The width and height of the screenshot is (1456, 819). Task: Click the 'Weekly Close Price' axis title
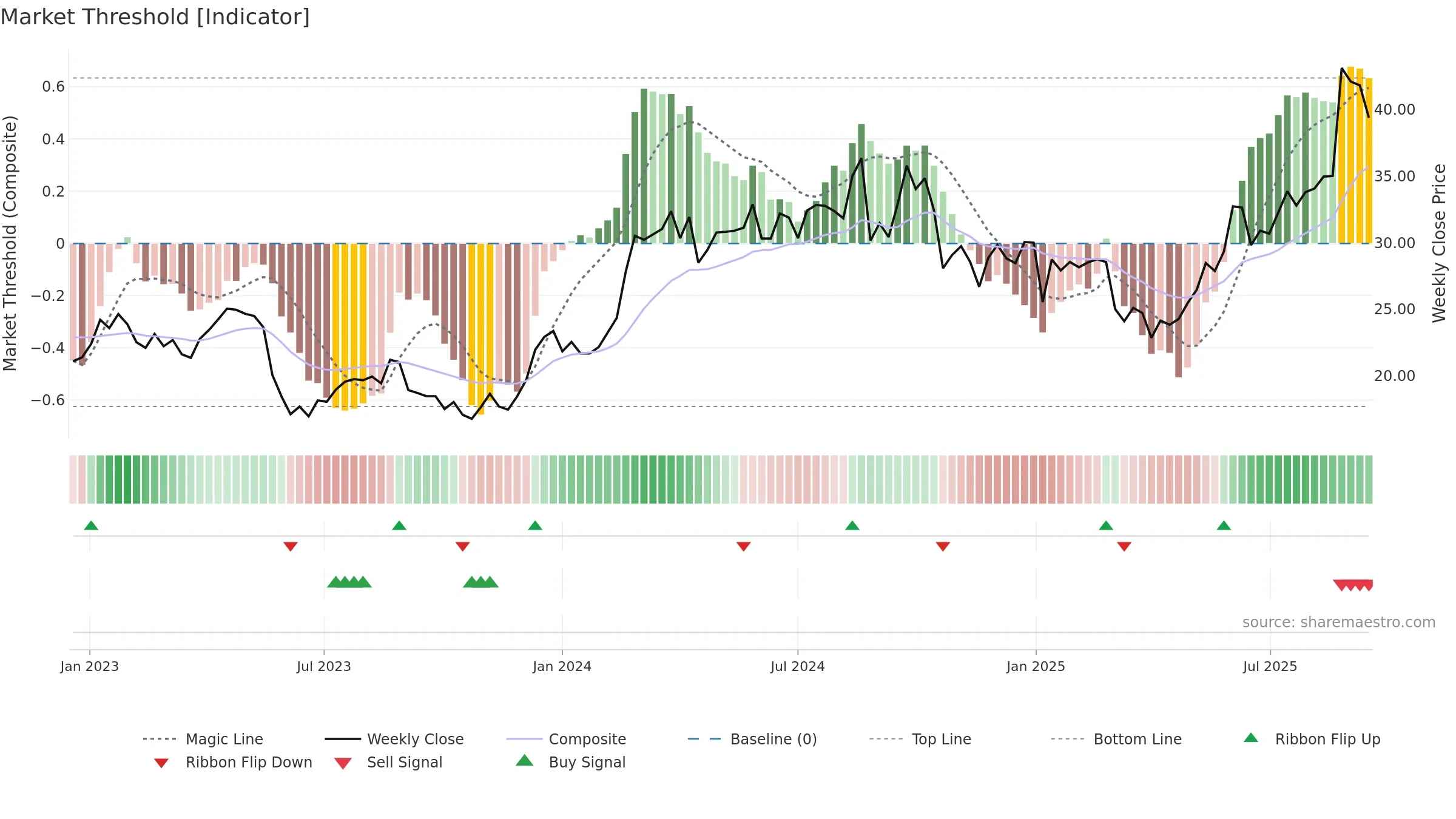coord(1439,243)
